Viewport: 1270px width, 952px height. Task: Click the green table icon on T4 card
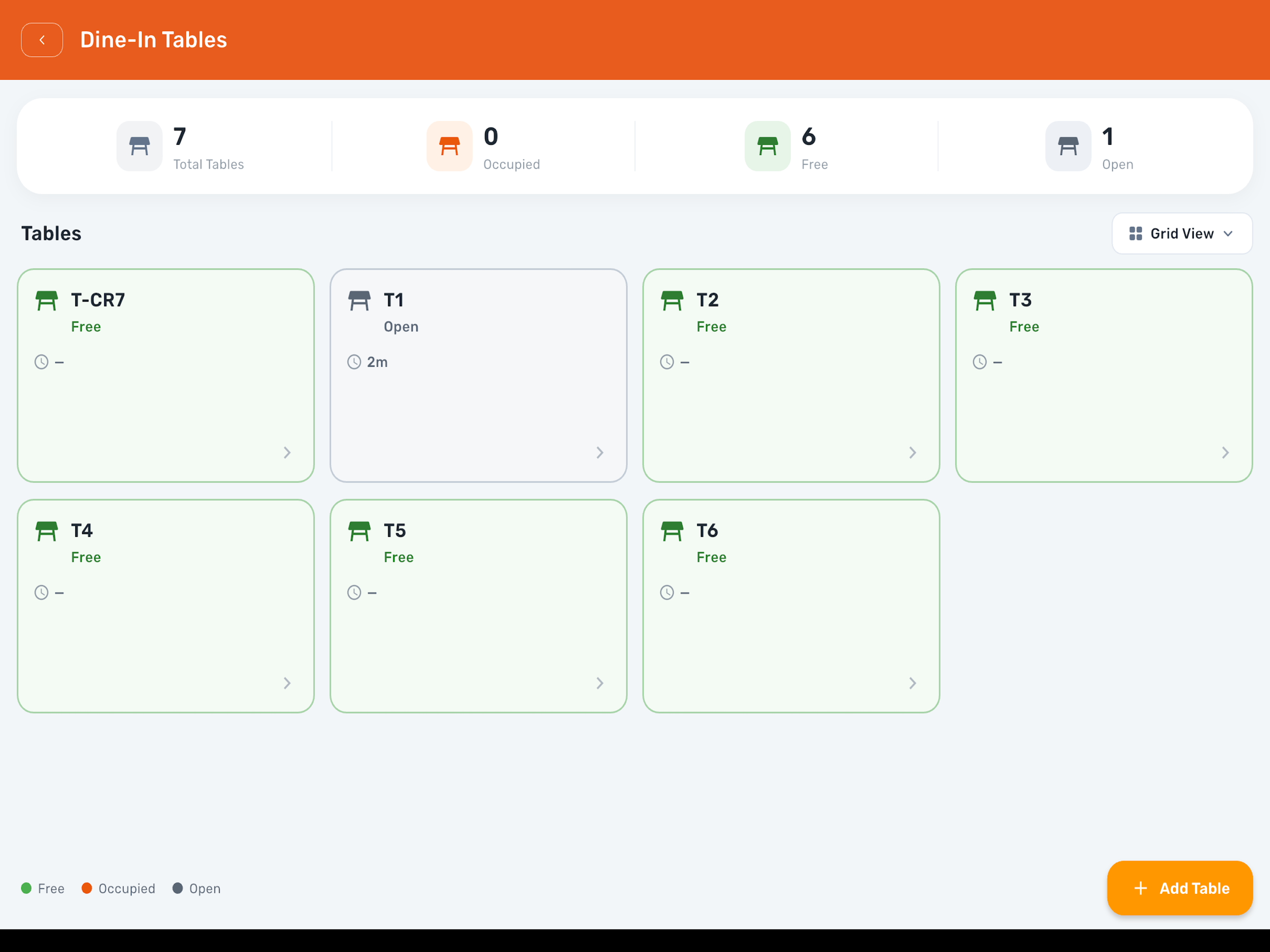(47, 531)
